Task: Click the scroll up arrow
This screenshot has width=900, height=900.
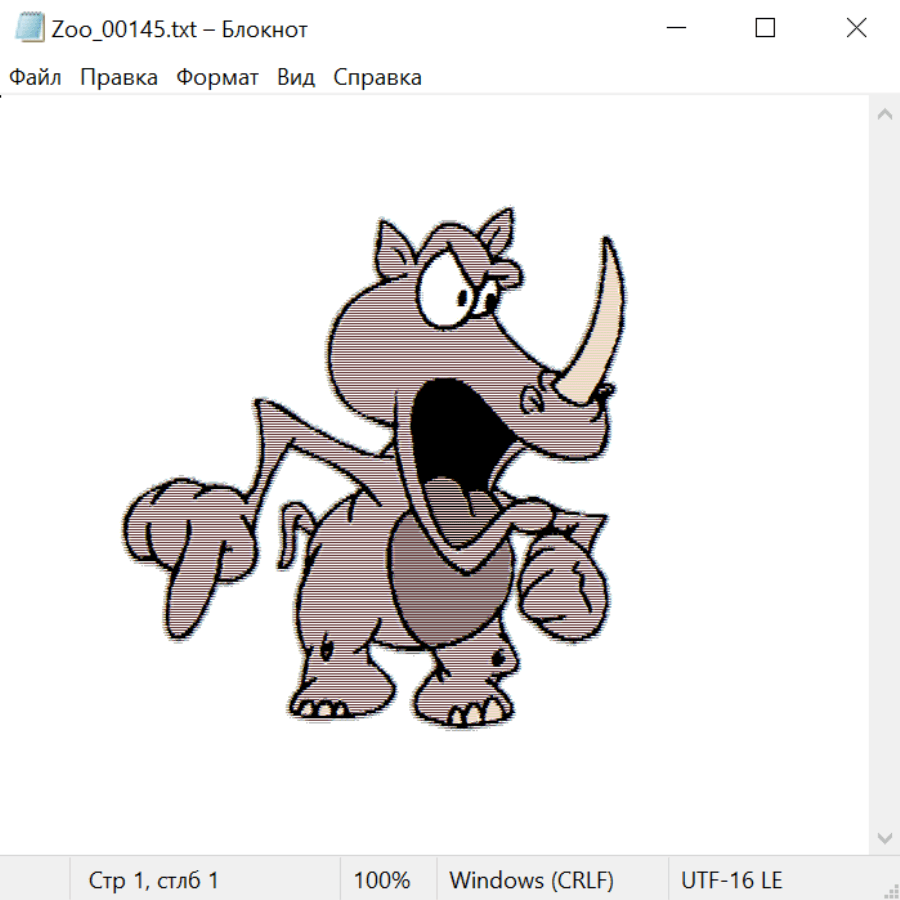Action: [884, 115]
